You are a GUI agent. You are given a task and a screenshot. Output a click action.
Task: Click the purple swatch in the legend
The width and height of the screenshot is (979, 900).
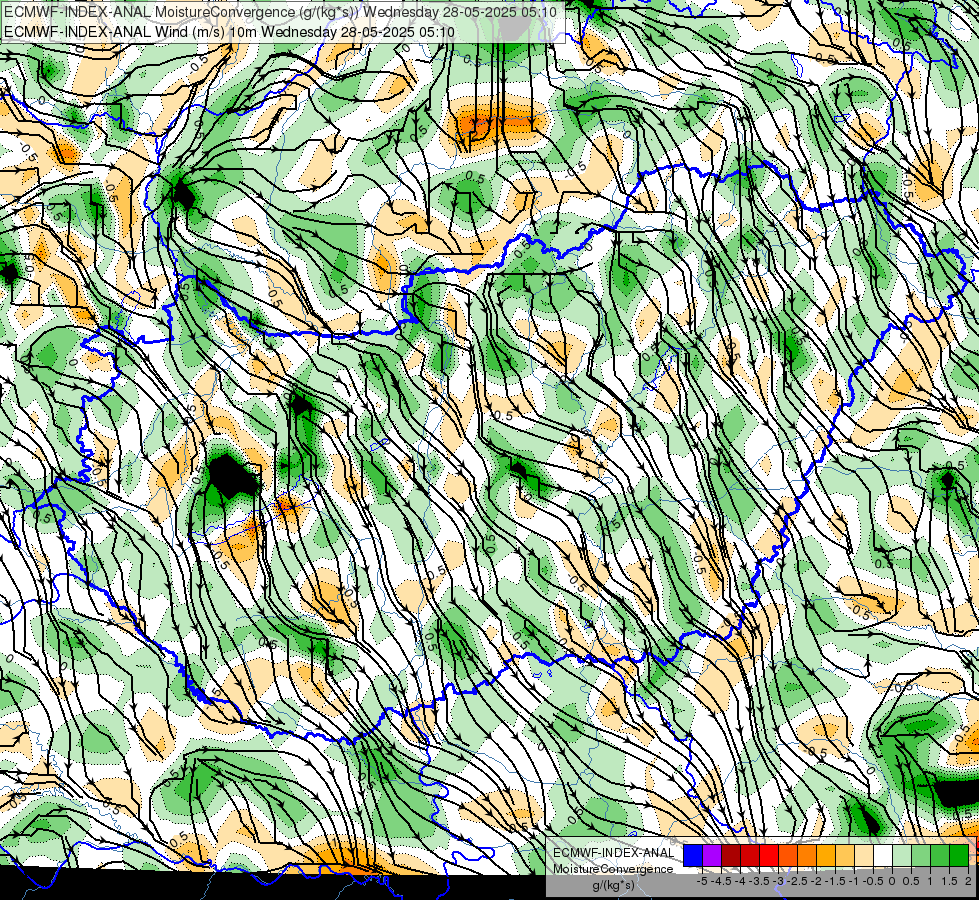[712, 855]
